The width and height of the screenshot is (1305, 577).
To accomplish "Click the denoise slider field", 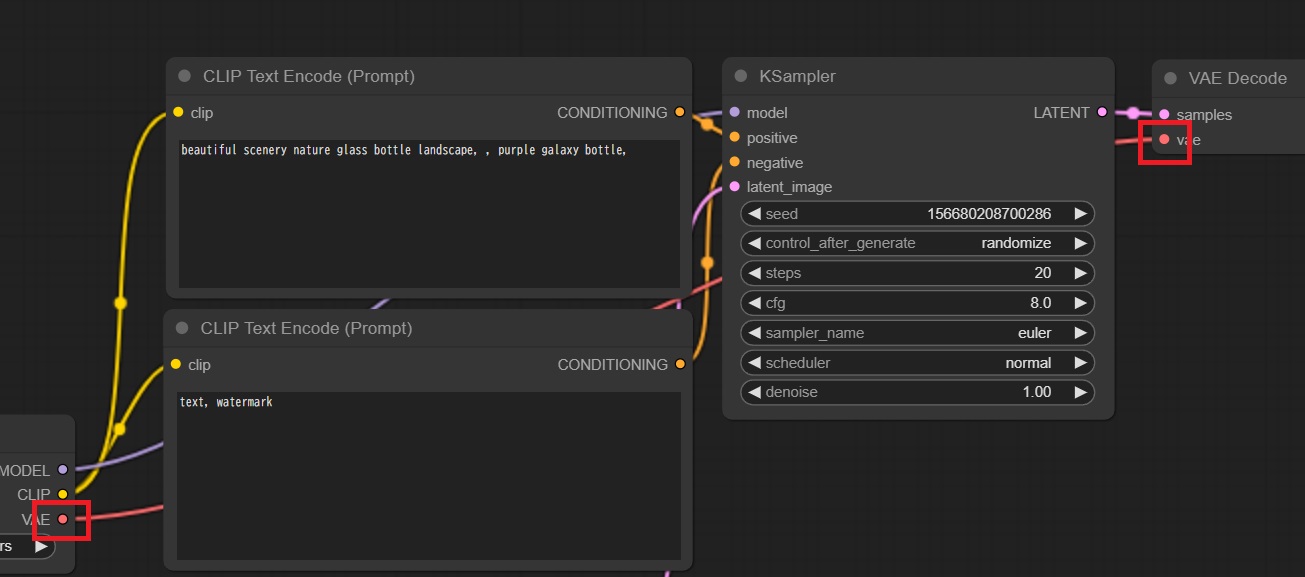I will [x=917, y=392].
